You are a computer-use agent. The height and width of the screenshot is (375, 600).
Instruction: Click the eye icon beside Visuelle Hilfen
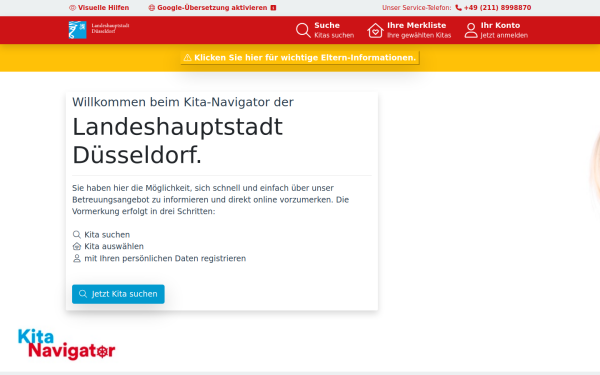pyautogui.click(x=72, y=8)
